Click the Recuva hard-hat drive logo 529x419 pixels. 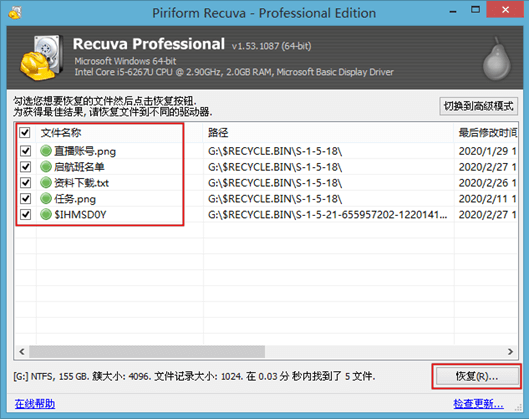pos(41,57)
